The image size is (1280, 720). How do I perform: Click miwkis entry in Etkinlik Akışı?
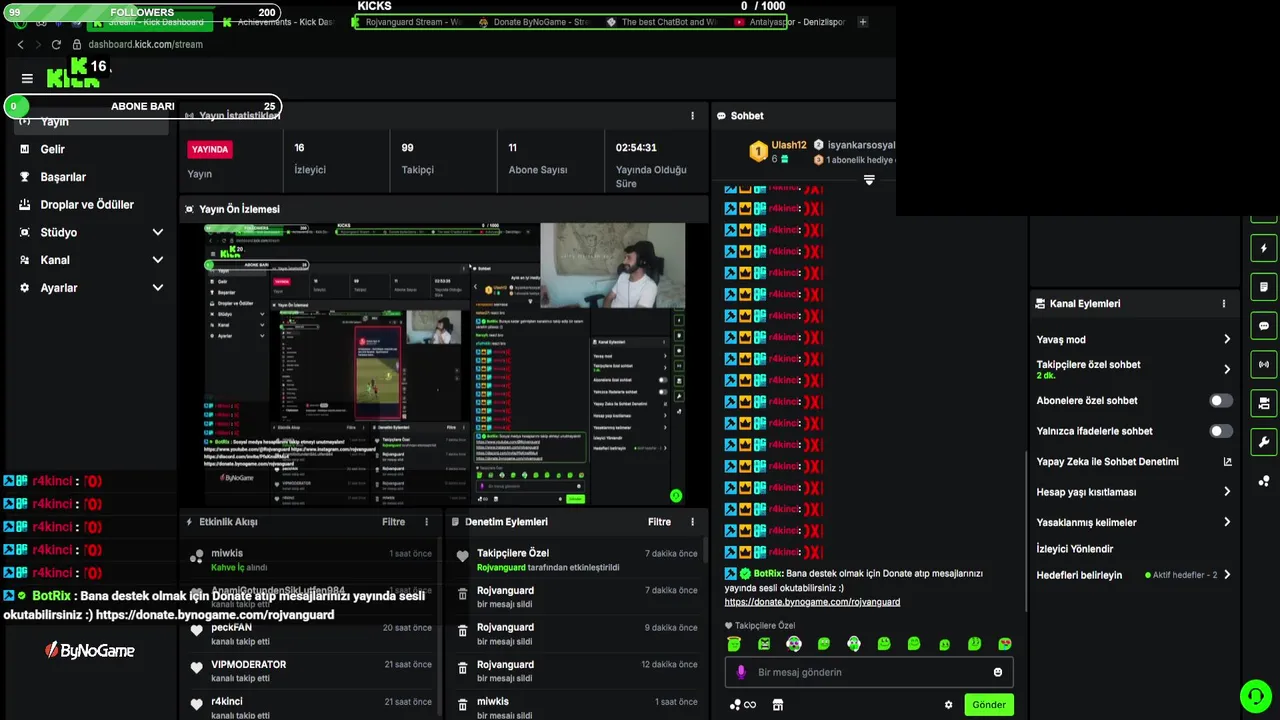tap(310, 560)
